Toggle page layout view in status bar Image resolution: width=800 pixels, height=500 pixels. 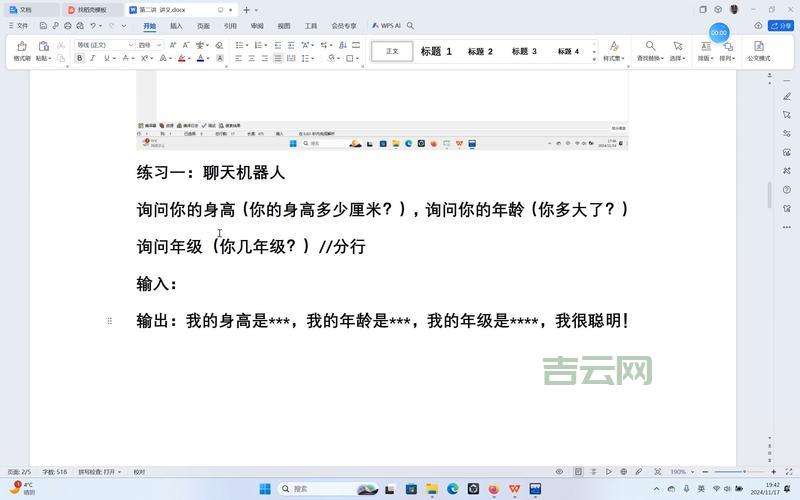pyautogui.click(x=578, y=472)
